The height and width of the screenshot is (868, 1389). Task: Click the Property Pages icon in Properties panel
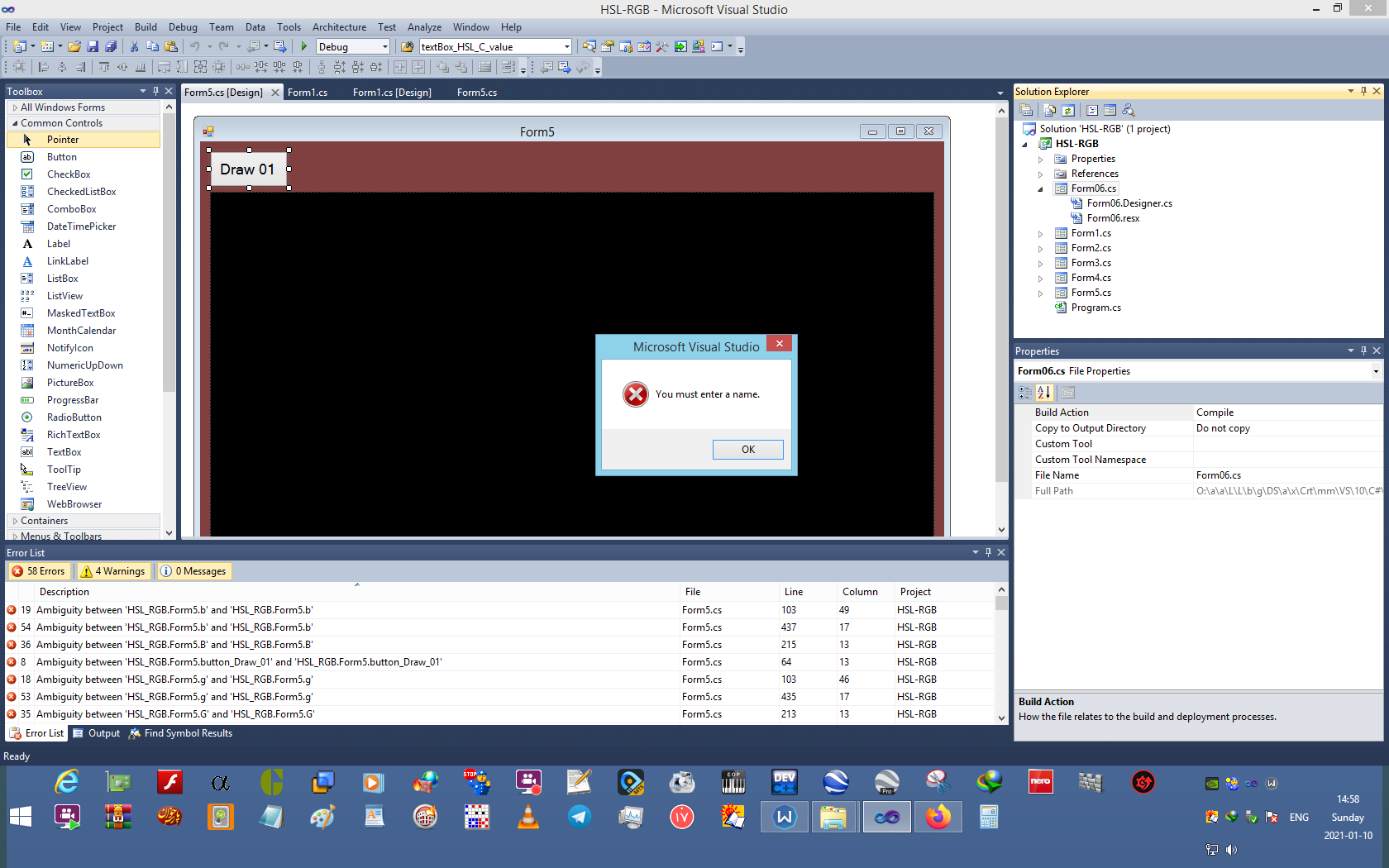(1068, 393)
